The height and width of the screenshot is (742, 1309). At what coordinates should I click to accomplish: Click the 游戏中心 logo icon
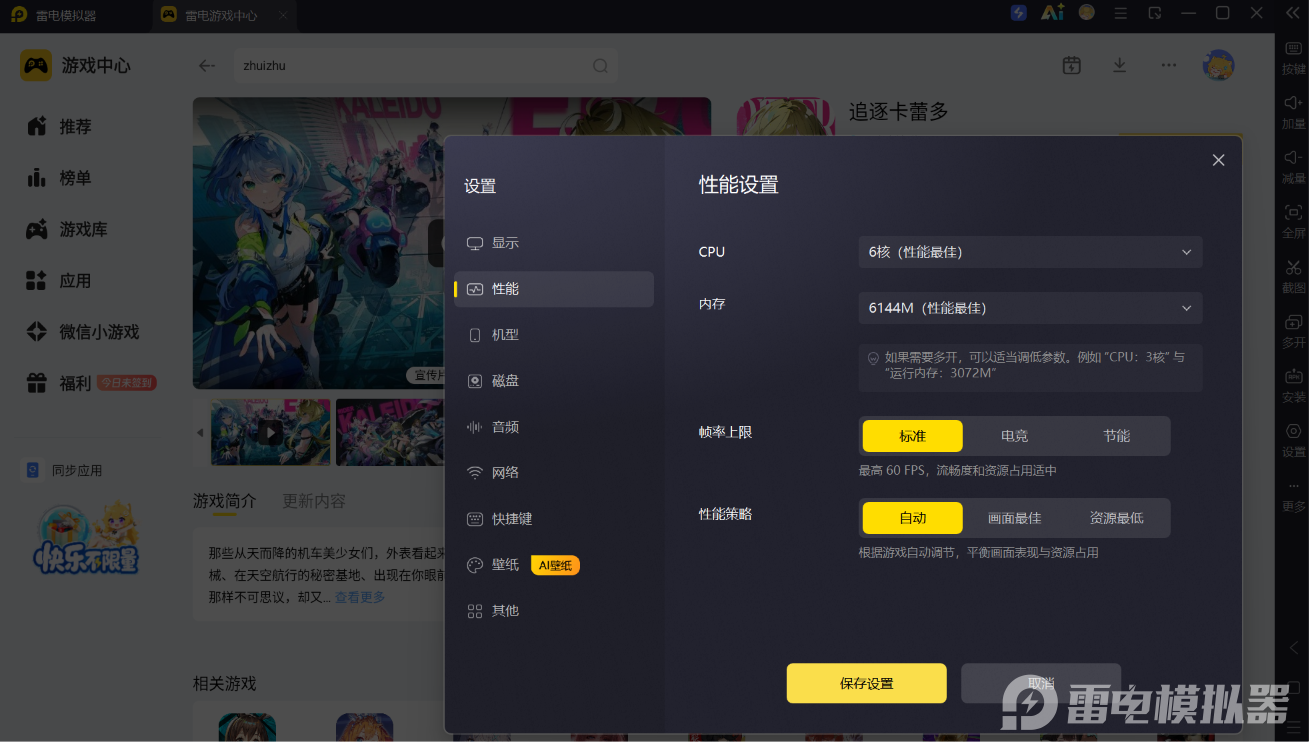click(x=36, y=66)
